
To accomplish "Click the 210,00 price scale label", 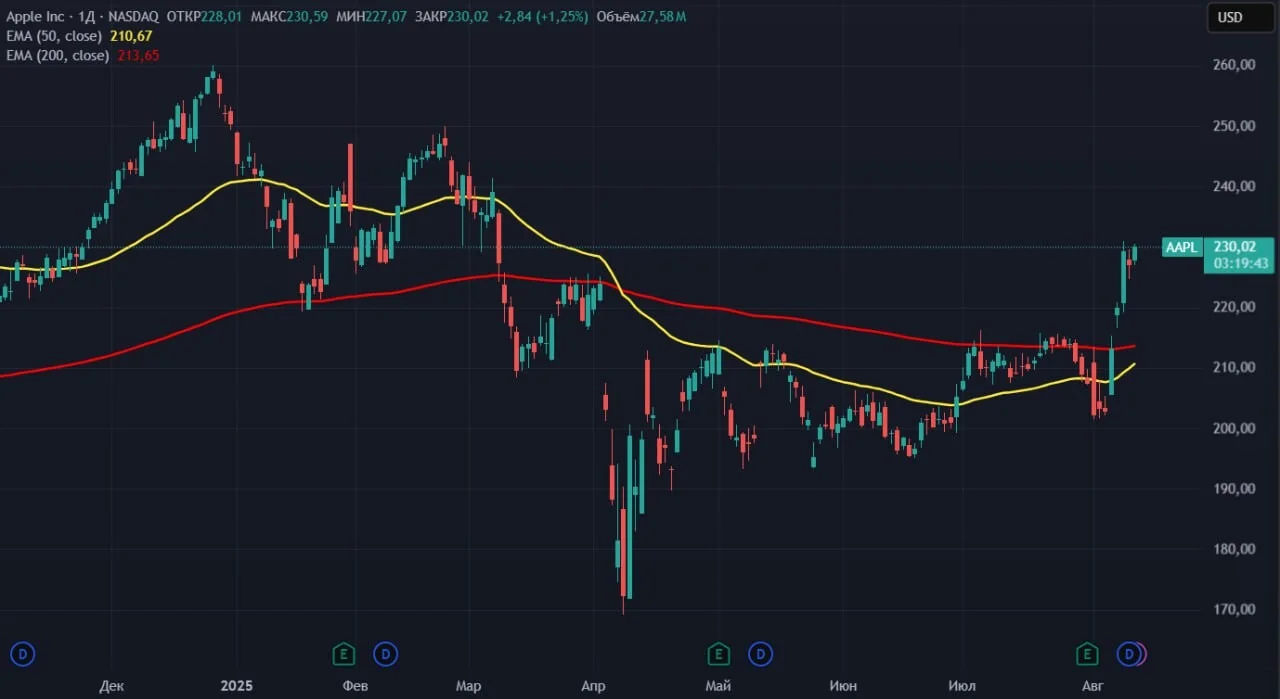I will point(1233,368).
